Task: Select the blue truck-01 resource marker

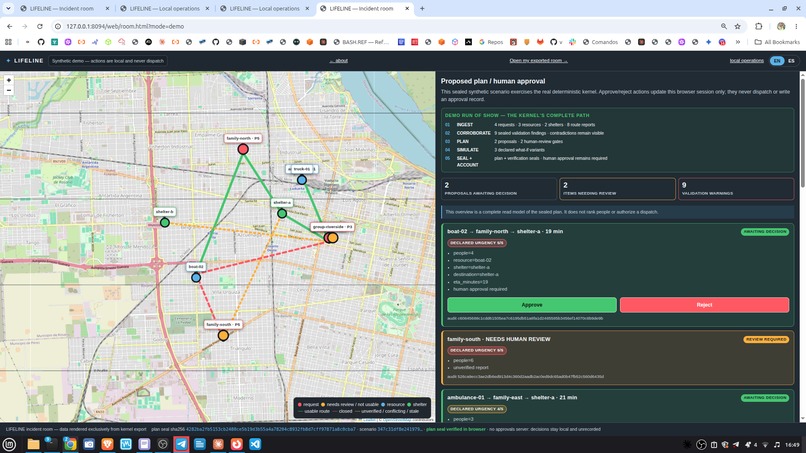Action: point(302,180)
